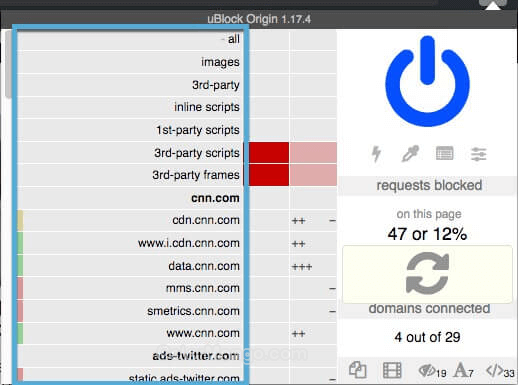Click light red 3rd-party frames local rule cell
518x385 pixels.
pyautogui.click(x=313, y=175)
